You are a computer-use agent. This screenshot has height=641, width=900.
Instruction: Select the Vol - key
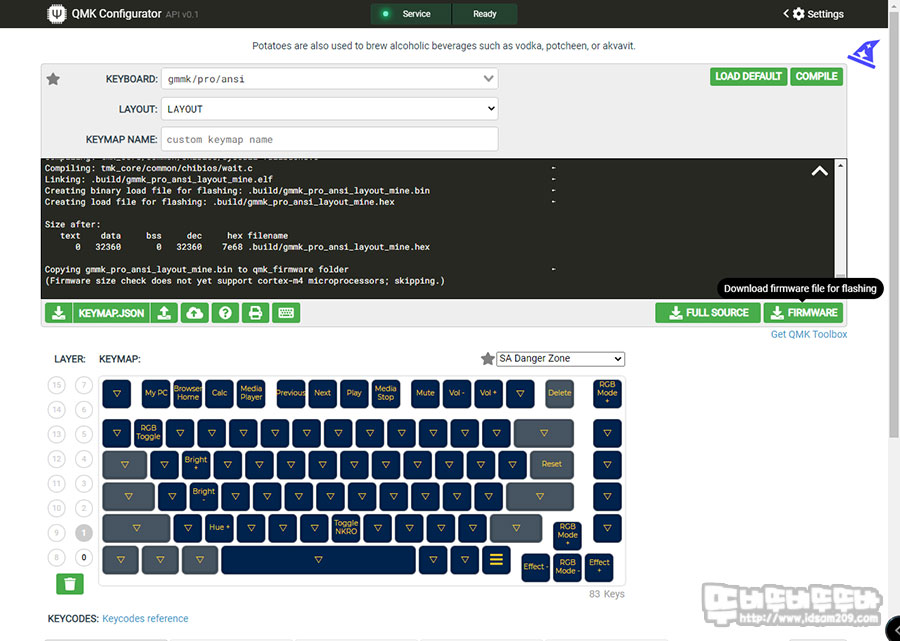point(457,393)
